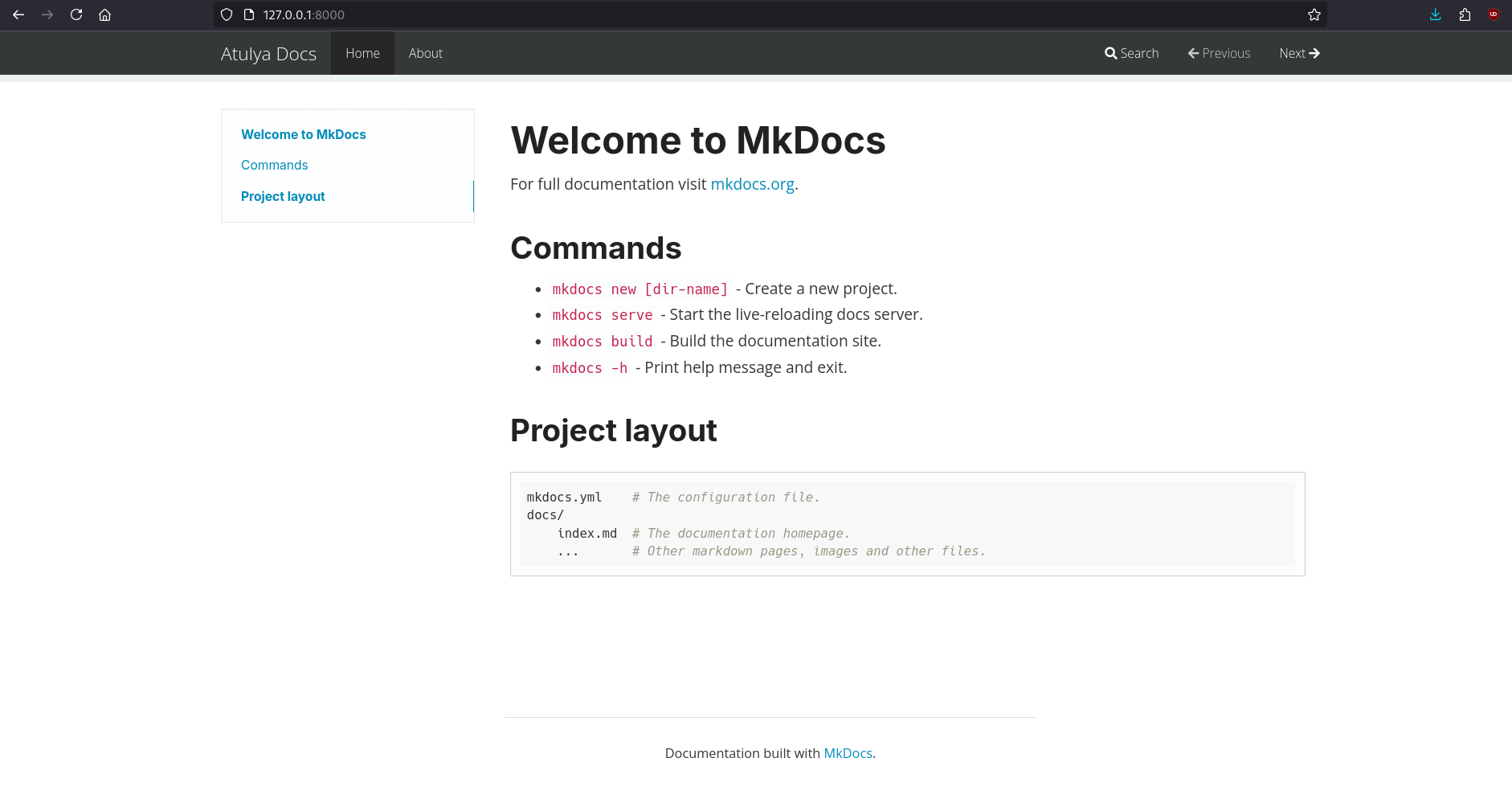The image size is (1512, 803).
Task: Click the shield tracking protection icon
Action: click(x=227, y=14)
